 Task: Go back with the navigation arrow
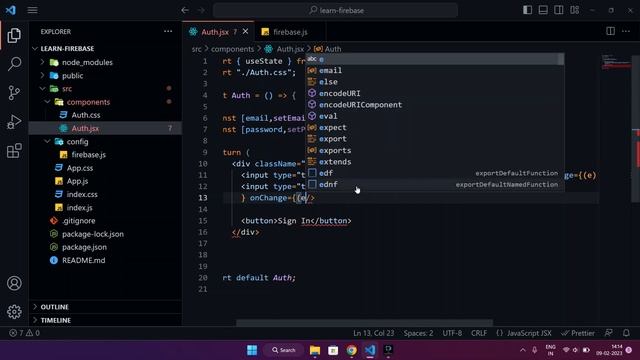click(x=185, y=10)
